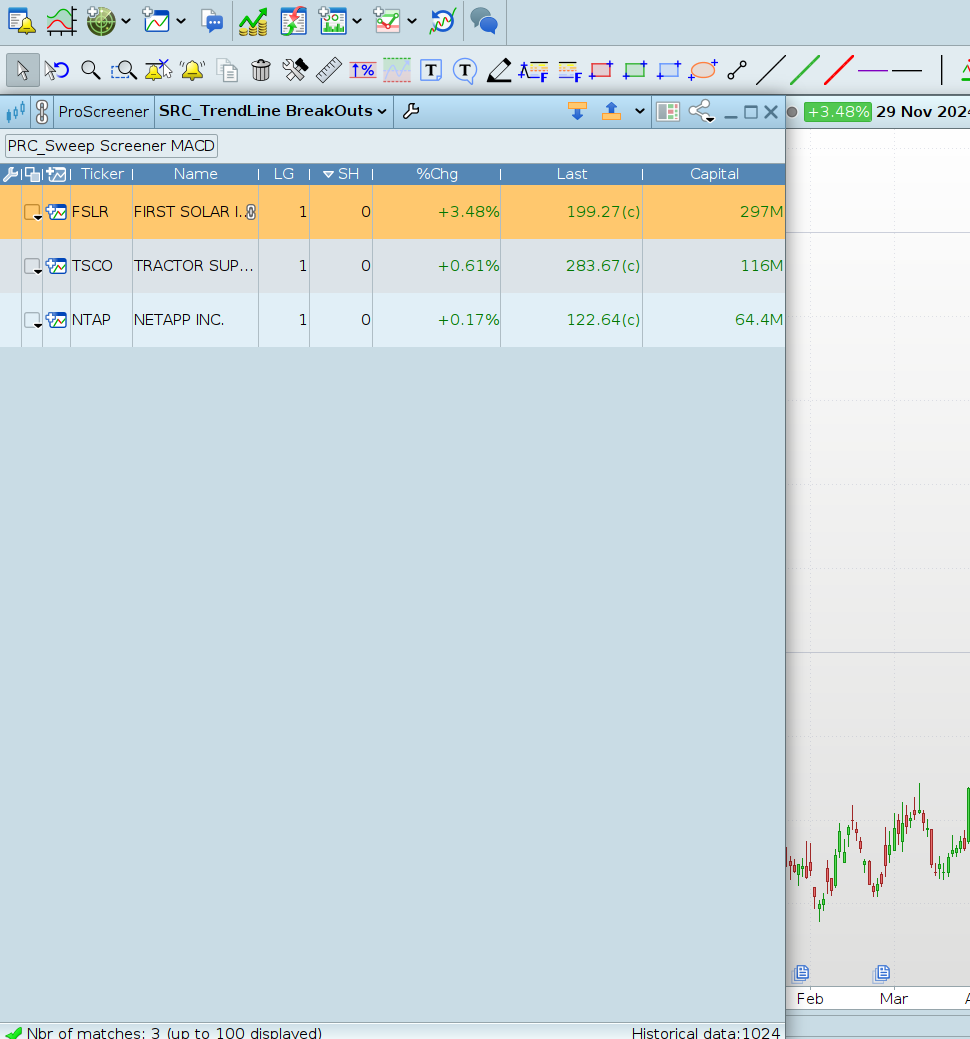The width and height of the screenshot is (970, 1039).
Task: Click the order list icon with red-green arrows
Action: tap(293, 21)
